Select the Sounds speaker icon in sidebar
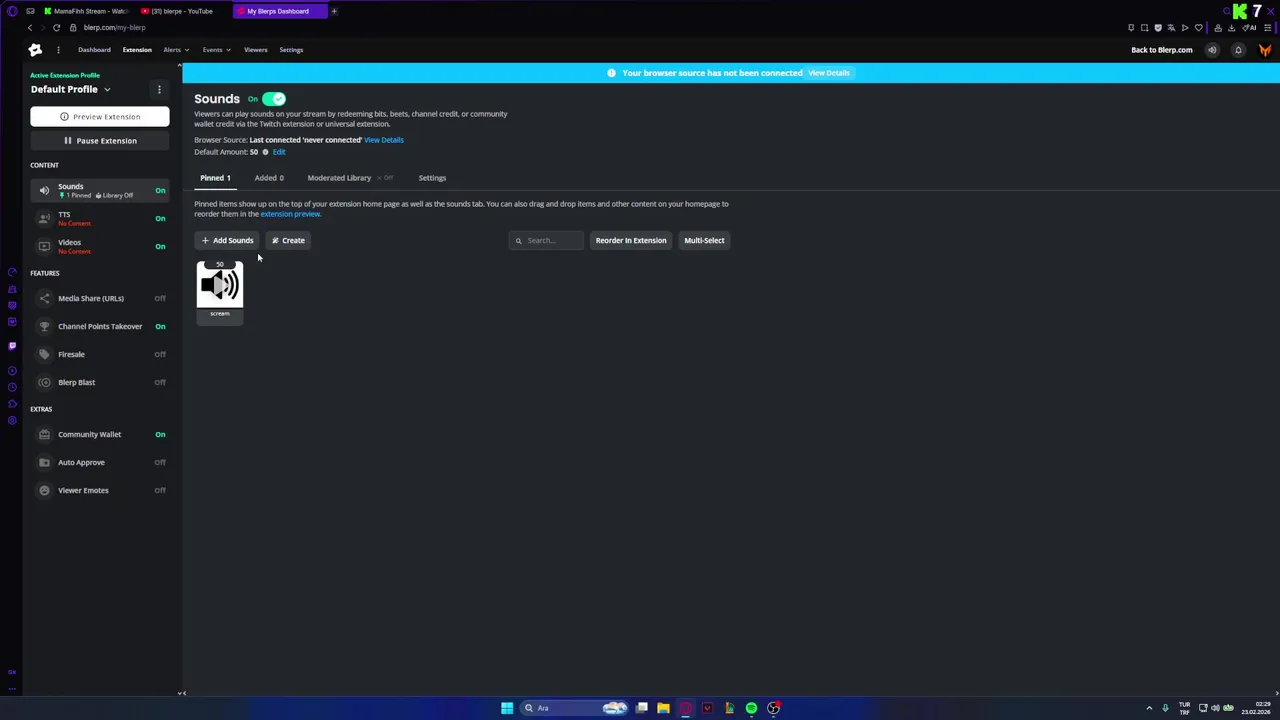 point(44,190)
